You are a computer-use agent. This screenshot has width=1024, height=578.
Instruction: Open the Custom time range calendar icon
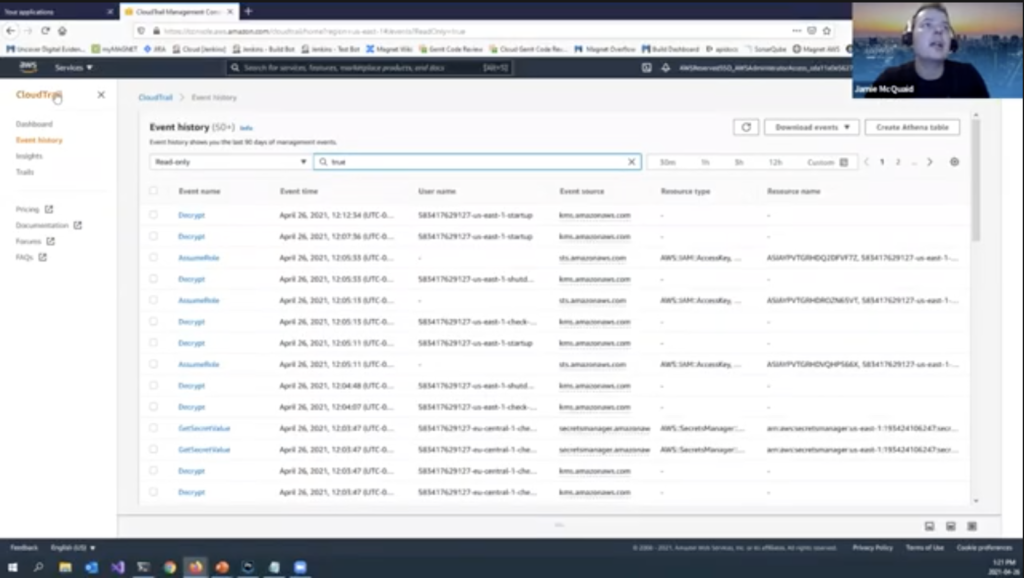(844, 162)
